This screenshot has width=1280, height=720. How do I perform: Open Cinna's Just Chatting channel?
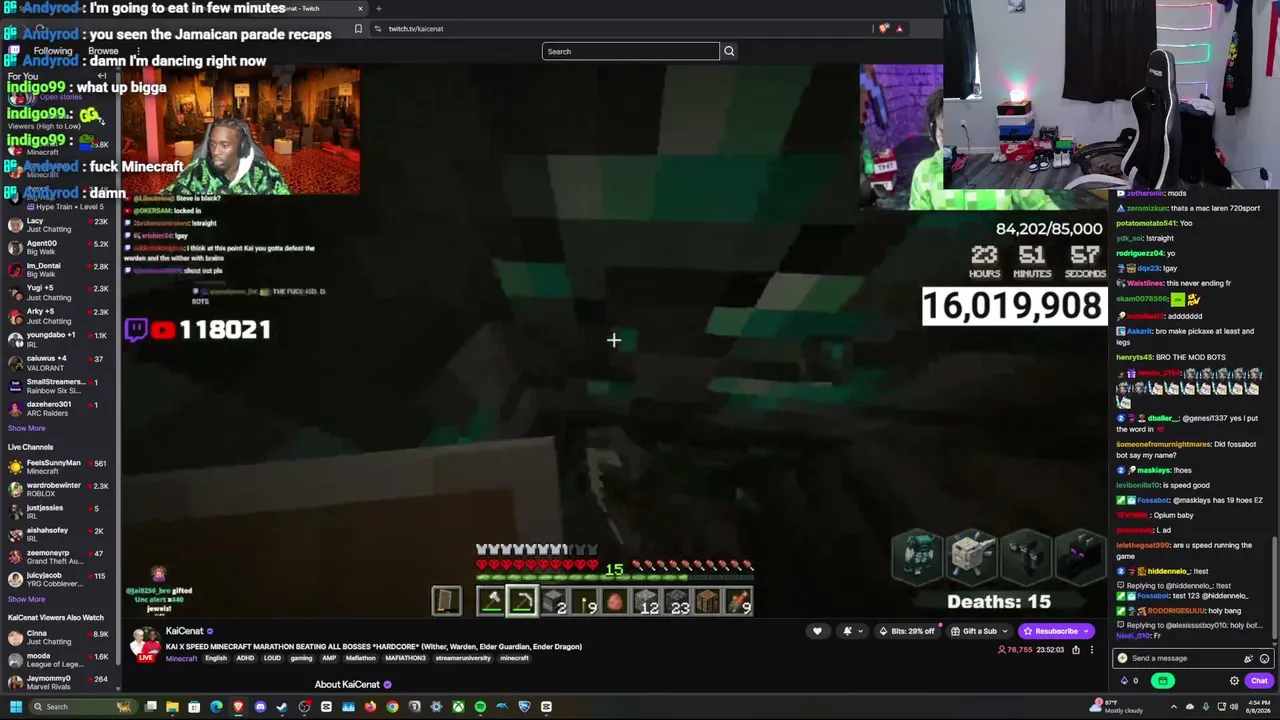coord(59,637)
